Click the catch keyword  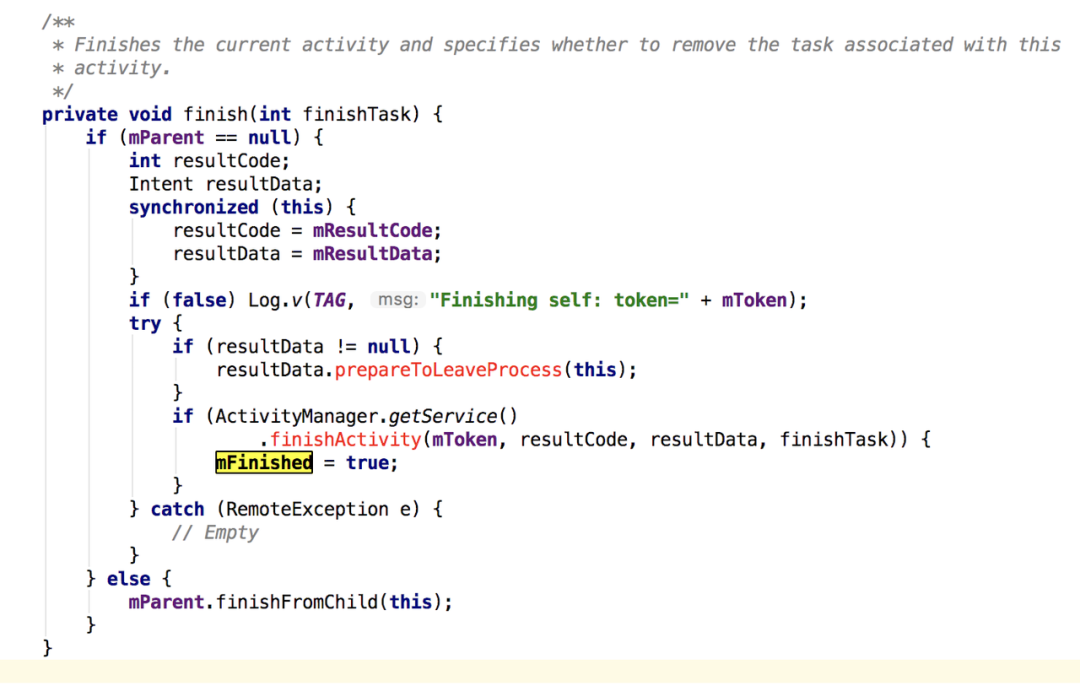point(178,510)
